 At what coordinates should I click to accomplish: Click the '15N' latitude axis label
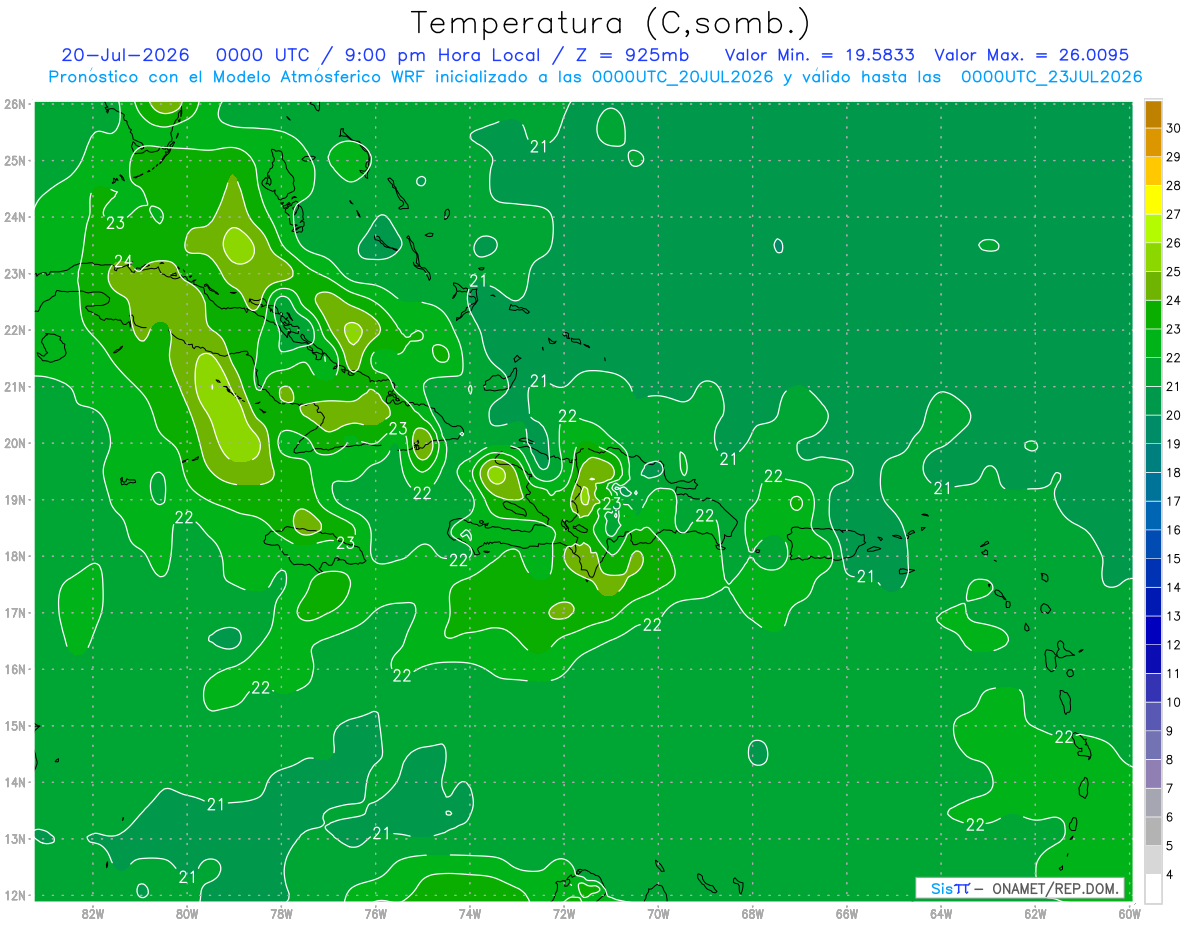pos(15,726)
